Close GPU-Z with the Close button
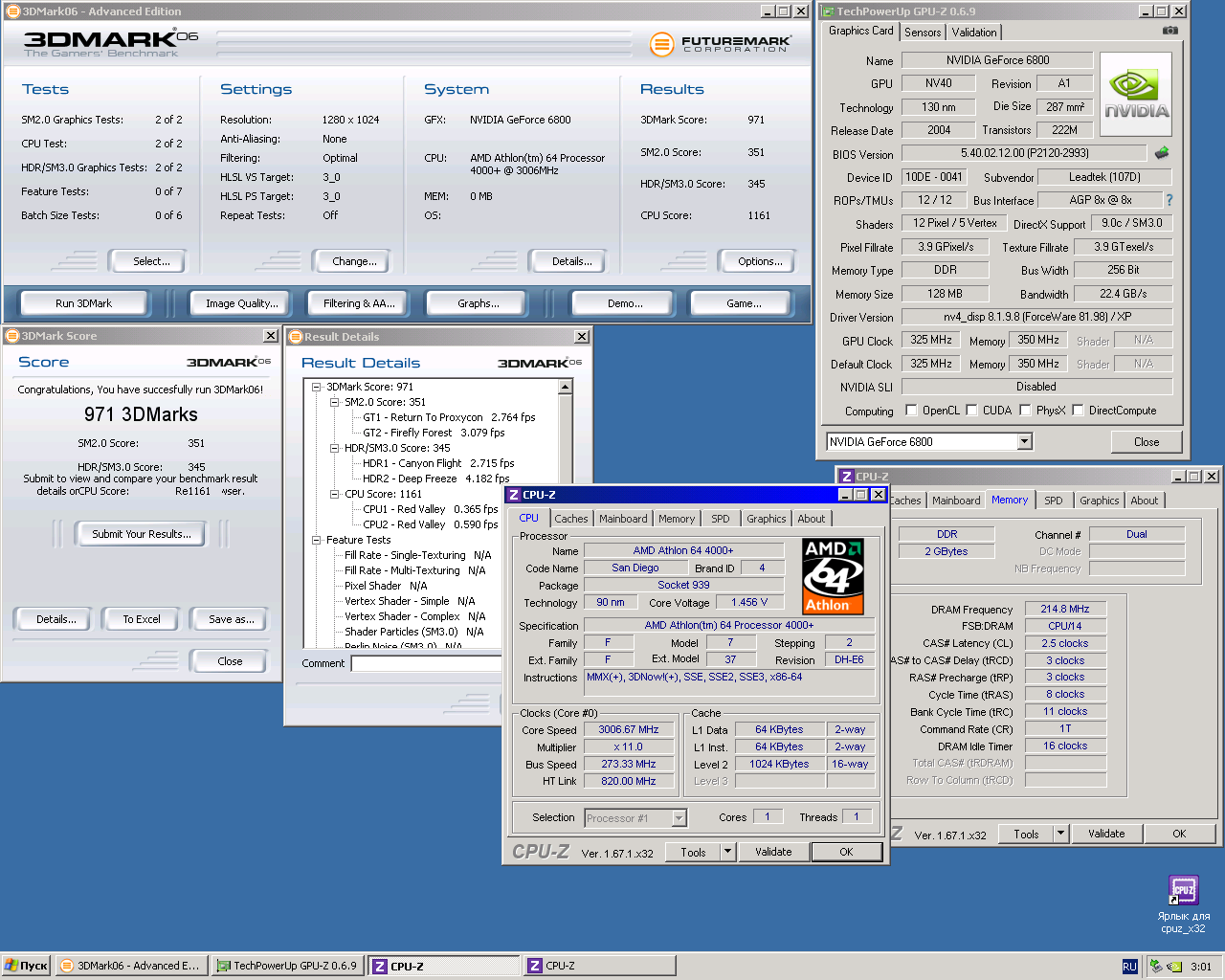 1146,442
